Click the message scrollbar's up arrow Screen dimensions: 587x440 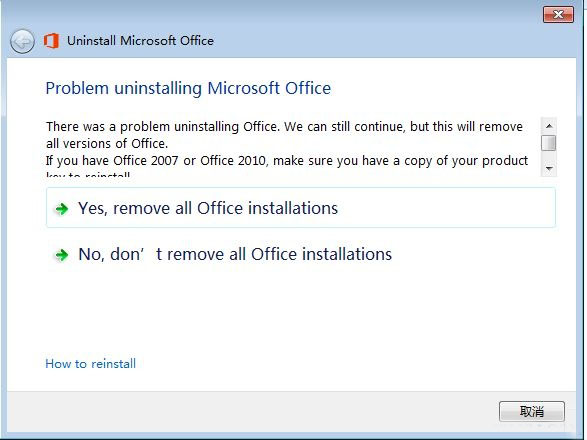coord(549,126)
